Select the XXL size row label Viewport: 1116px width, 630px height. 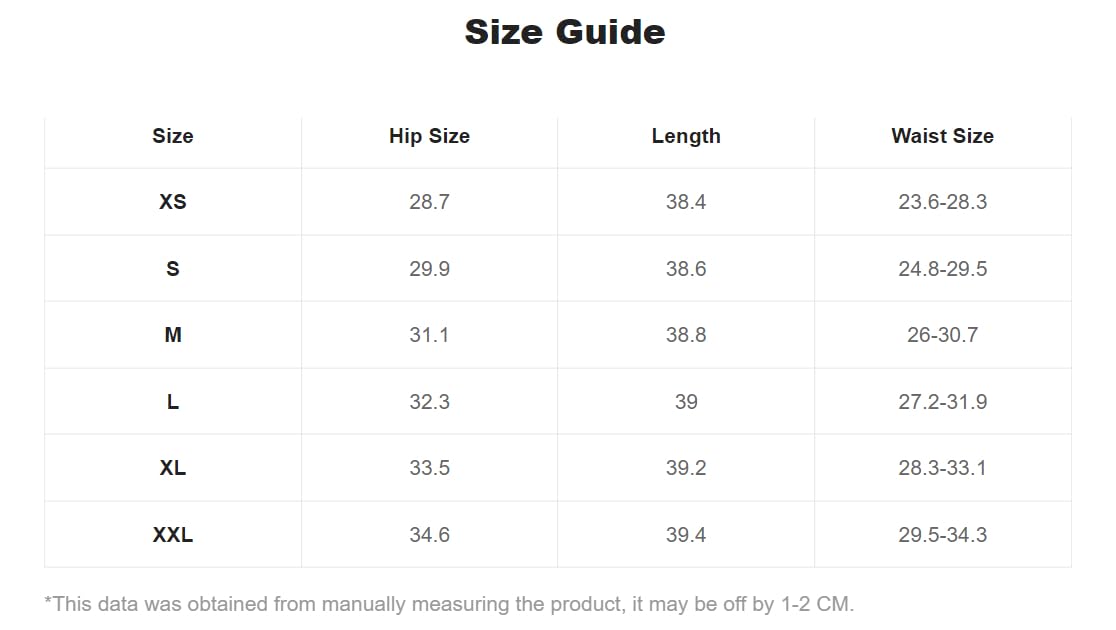click(x=173, y=535)
